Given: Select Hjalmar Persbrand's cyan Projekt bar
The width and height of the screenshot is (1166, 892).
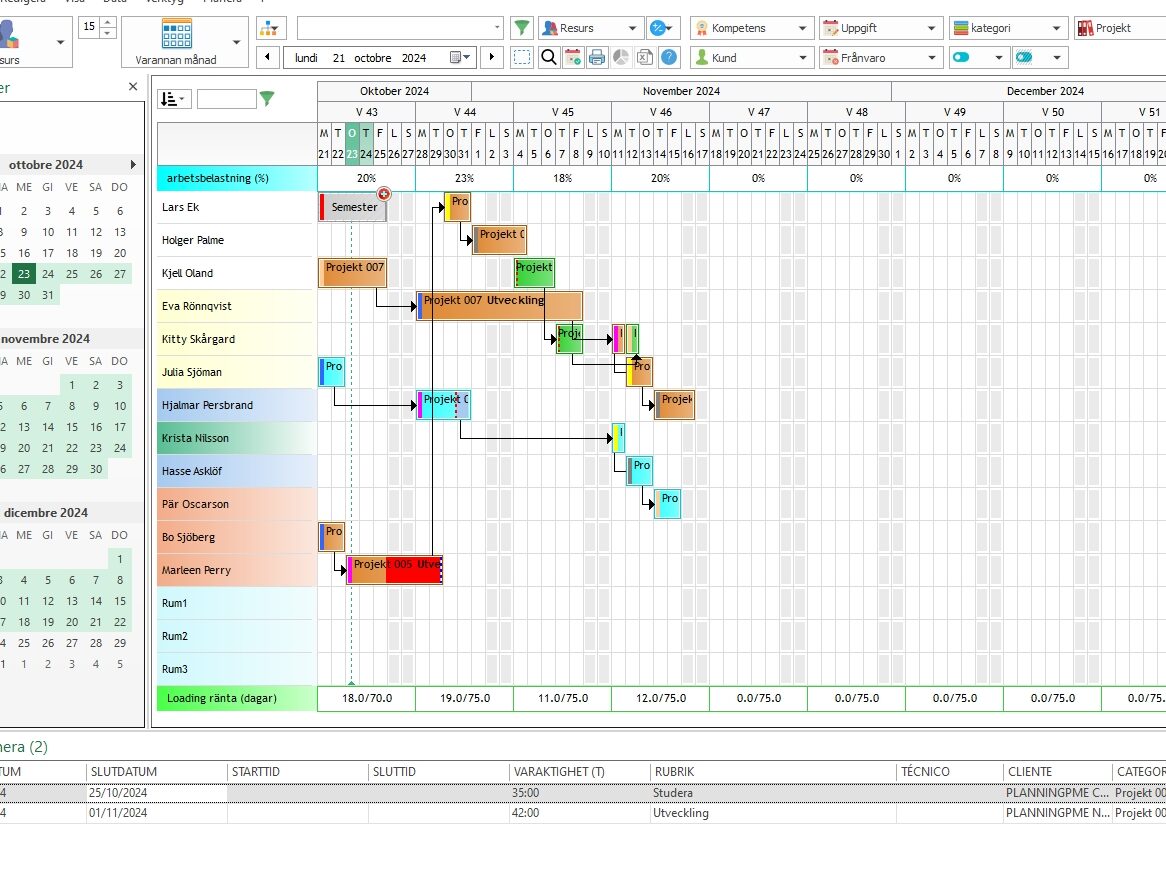Looking at the screenshot, I should [444, 405].
